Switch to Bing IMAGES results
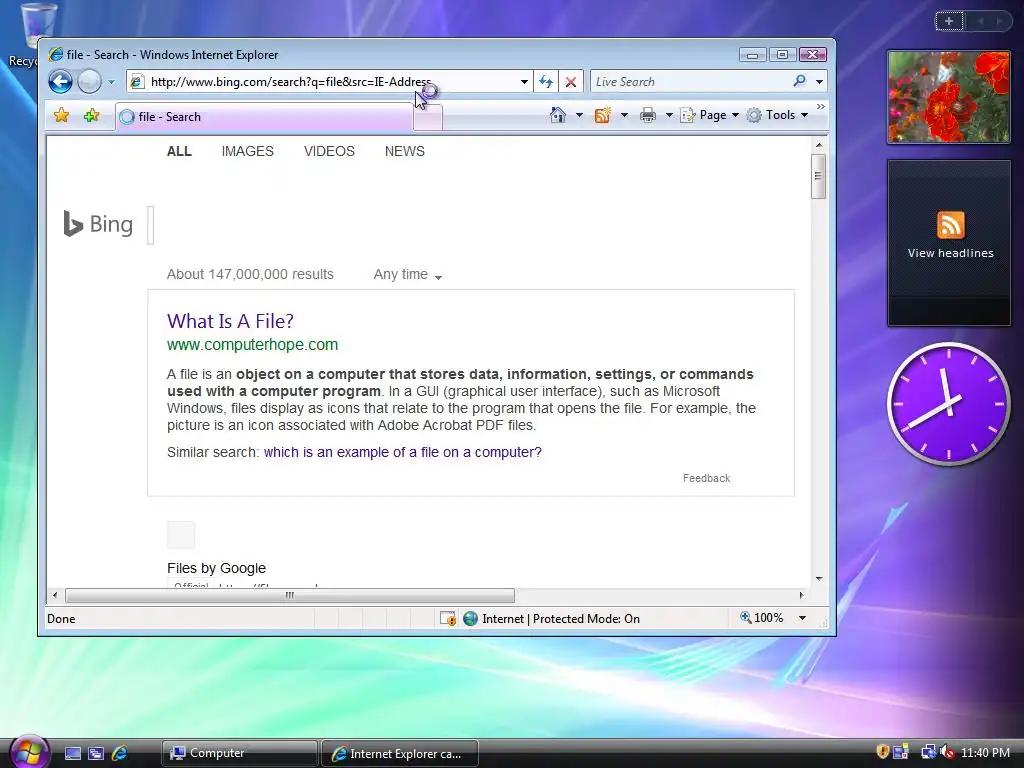This screenshot has width=1024, height=768. [x=248, y=152]
